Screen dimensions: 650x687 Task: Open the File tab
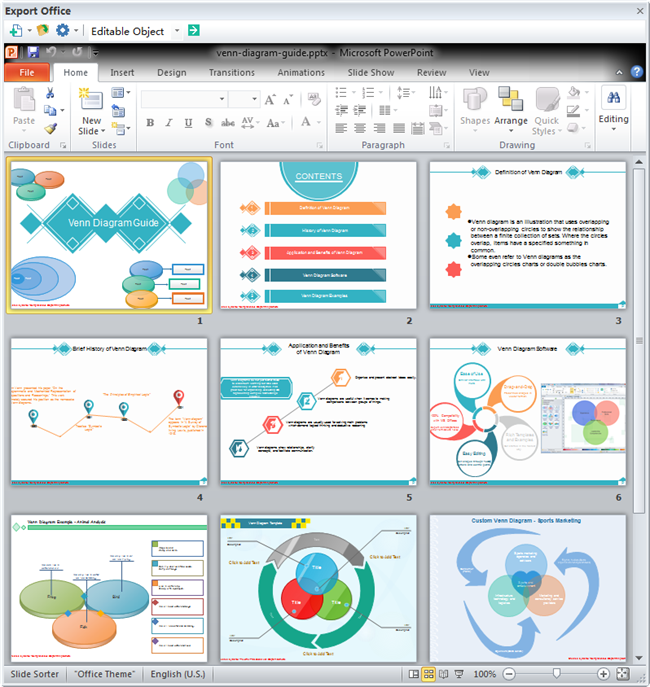pyautogui.click(x=27, y=72)
